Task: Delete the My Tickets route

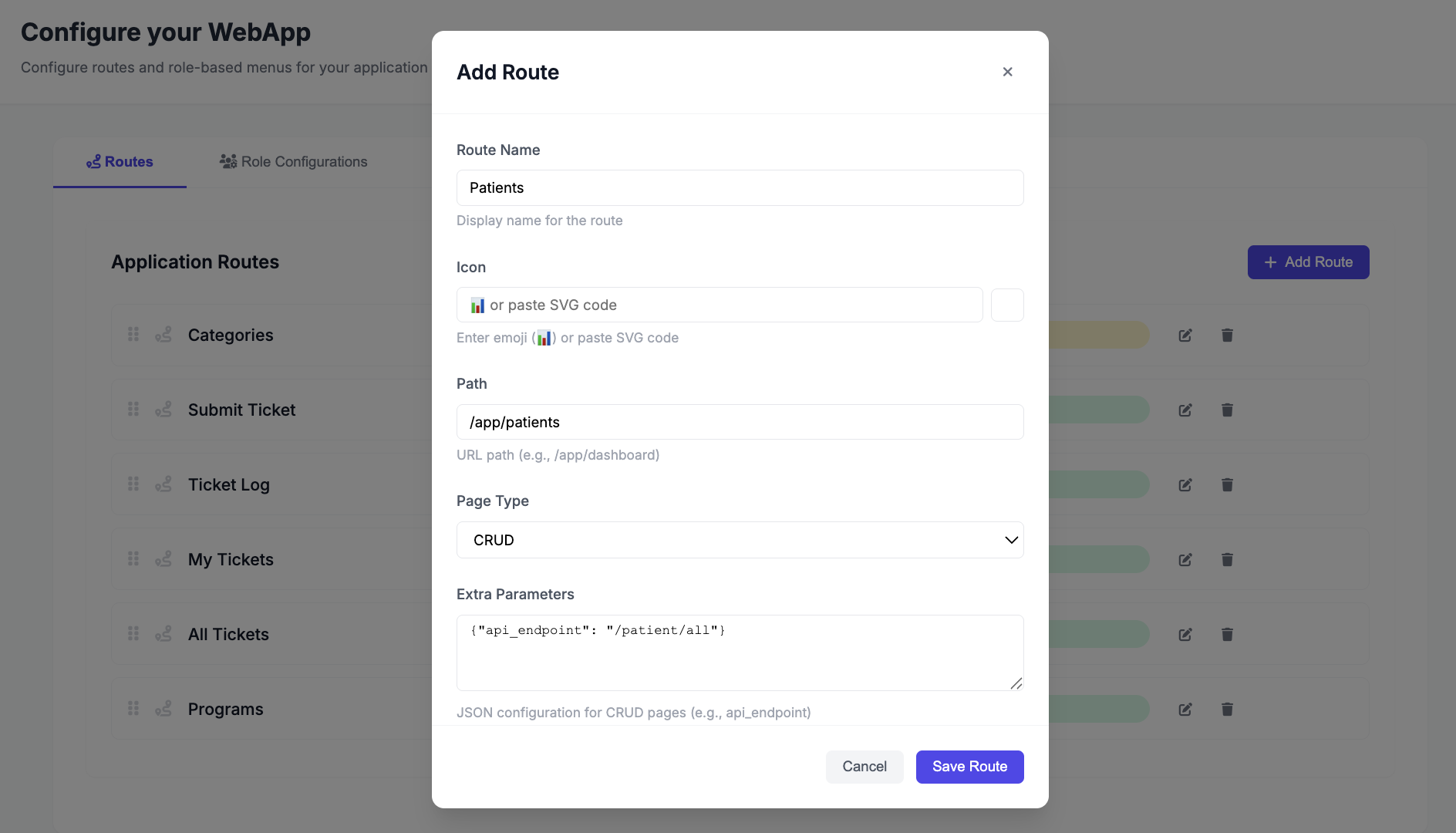Action: [x=1227, y=560]
